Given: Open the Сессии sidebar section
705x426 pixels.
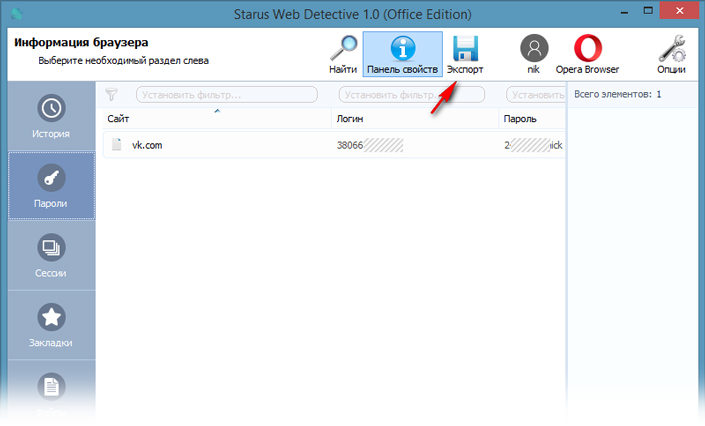Looking at the screenshot, I should [51, 256].
